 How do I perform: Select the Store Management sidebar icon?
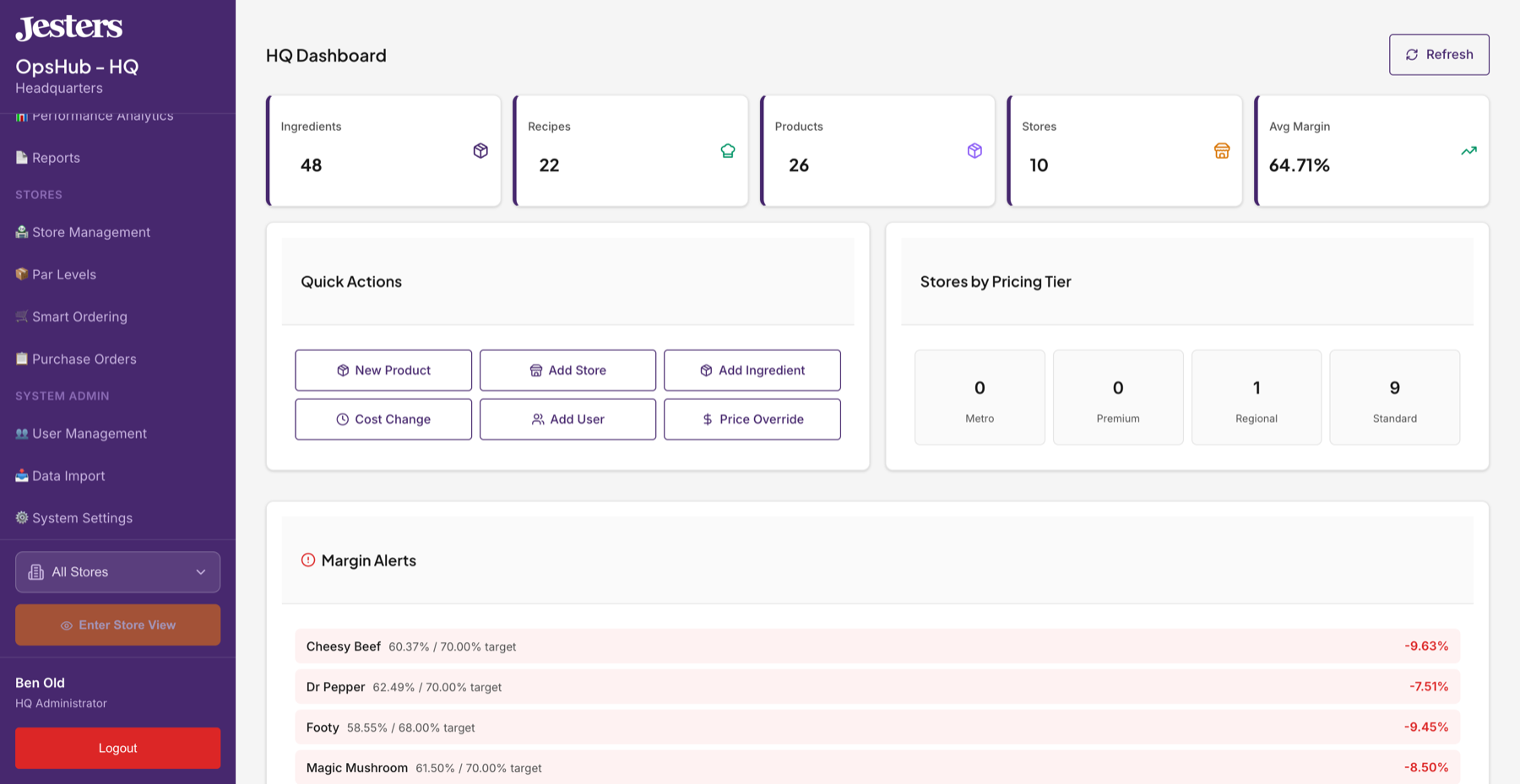(21, 232)
